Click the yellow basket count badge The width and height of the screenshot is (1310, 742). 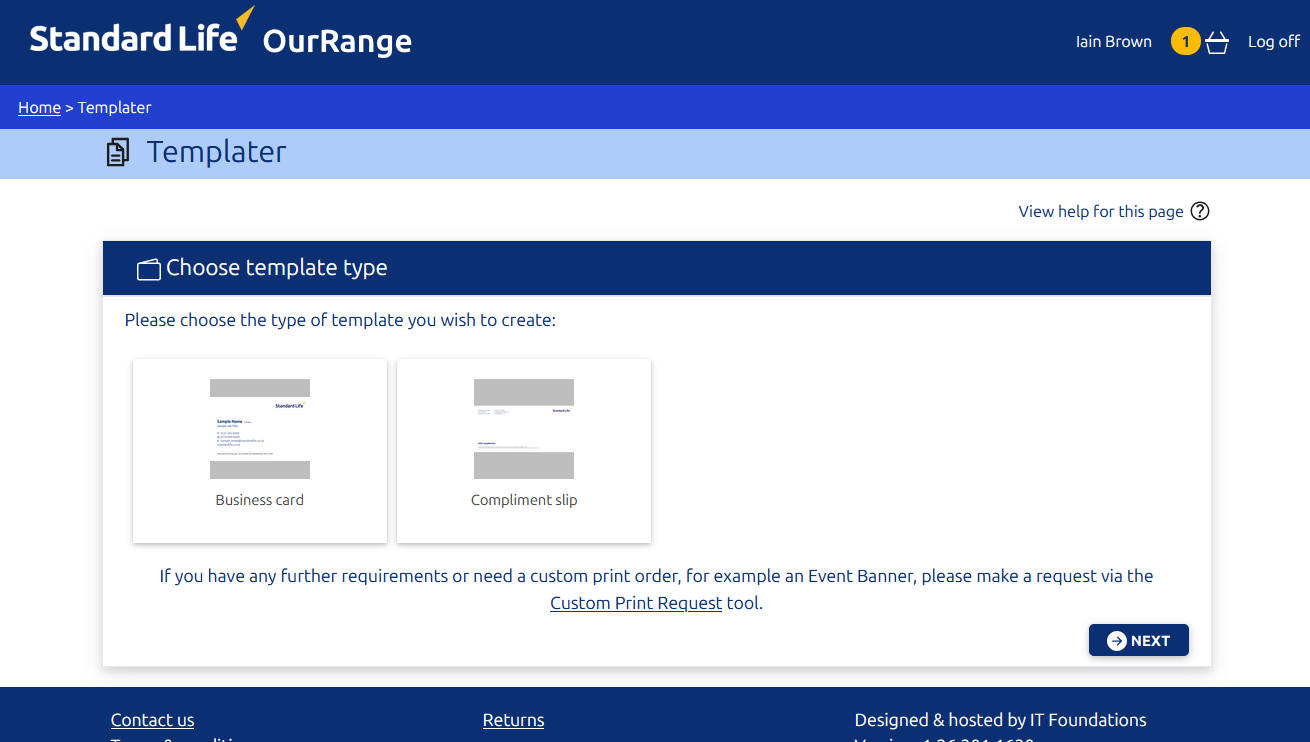pyautogui.click(x=1185, y=42)
